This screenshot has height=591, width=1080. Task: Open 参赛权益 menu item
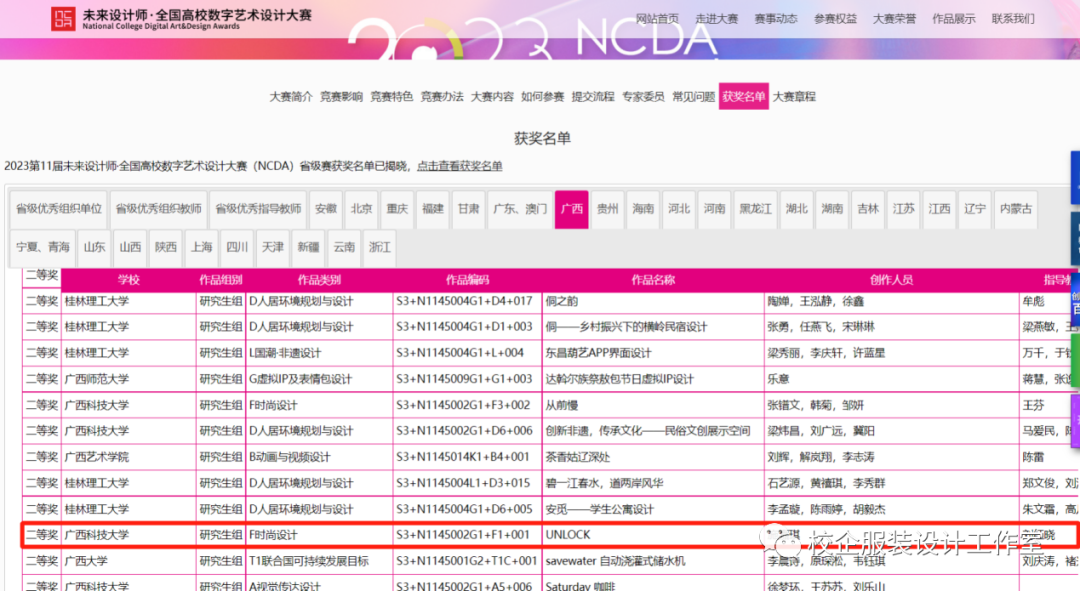835,19
